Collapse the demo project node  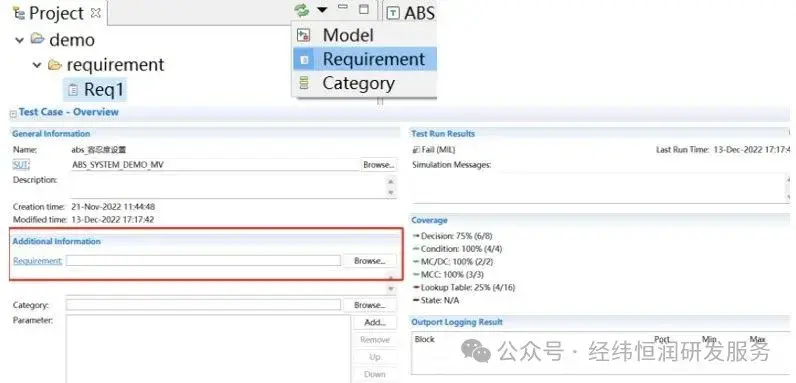[x=20, y=40]
